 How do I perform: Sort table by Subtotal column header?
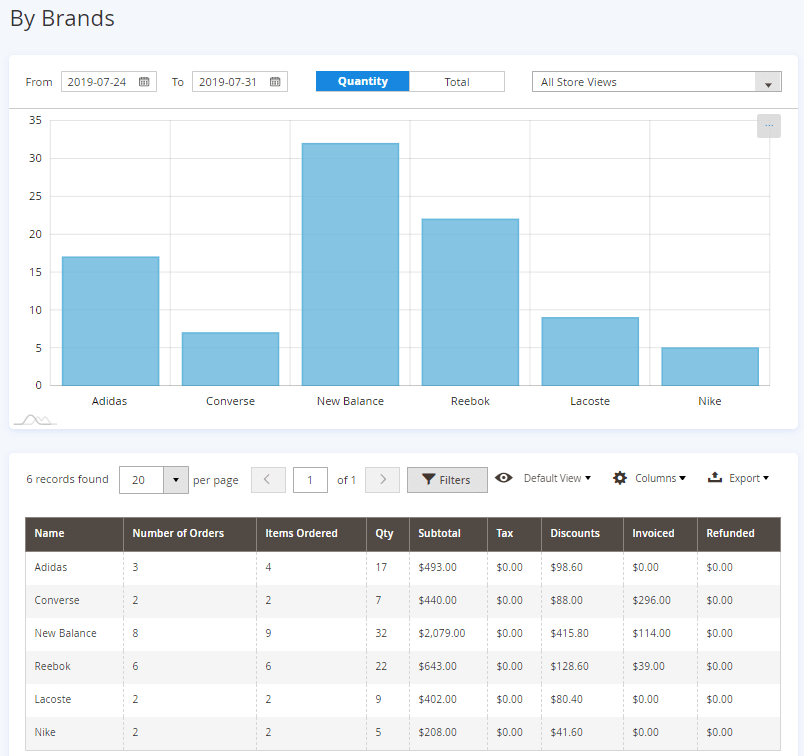[x=439, y=534]
